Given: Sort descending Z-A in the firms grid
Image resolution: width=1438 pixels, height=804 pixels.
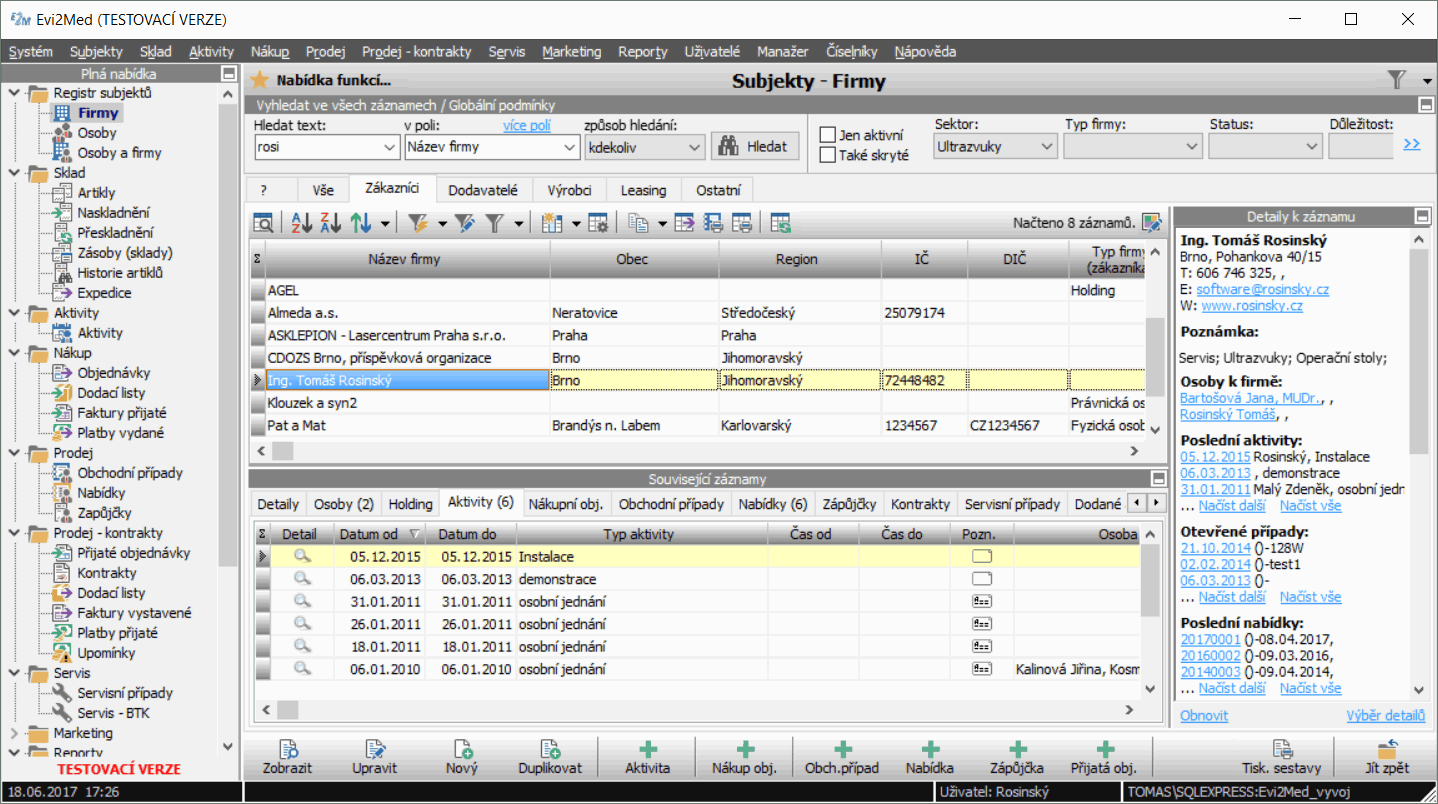Looking at the screenshot, I should [x=331, y=223].
